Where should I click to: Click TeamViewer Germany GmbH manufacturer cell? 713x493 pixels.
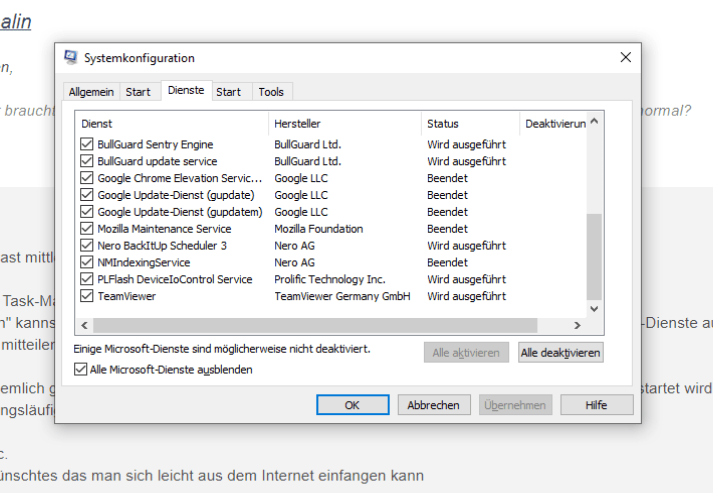pos(342,296)
